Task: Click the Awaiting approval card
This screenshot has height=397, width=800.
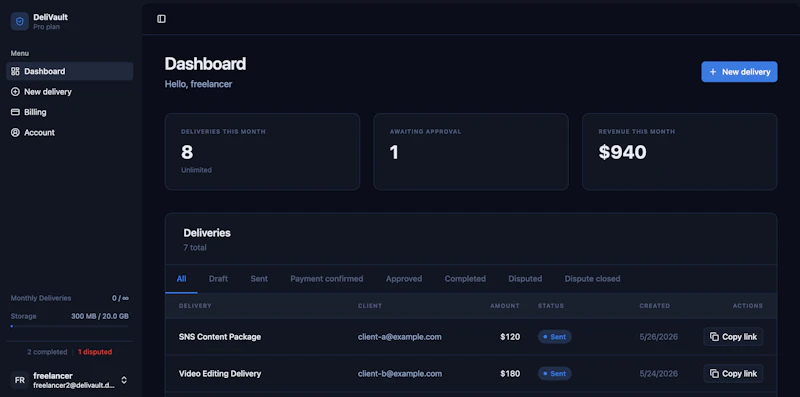Action: (471, 152)
